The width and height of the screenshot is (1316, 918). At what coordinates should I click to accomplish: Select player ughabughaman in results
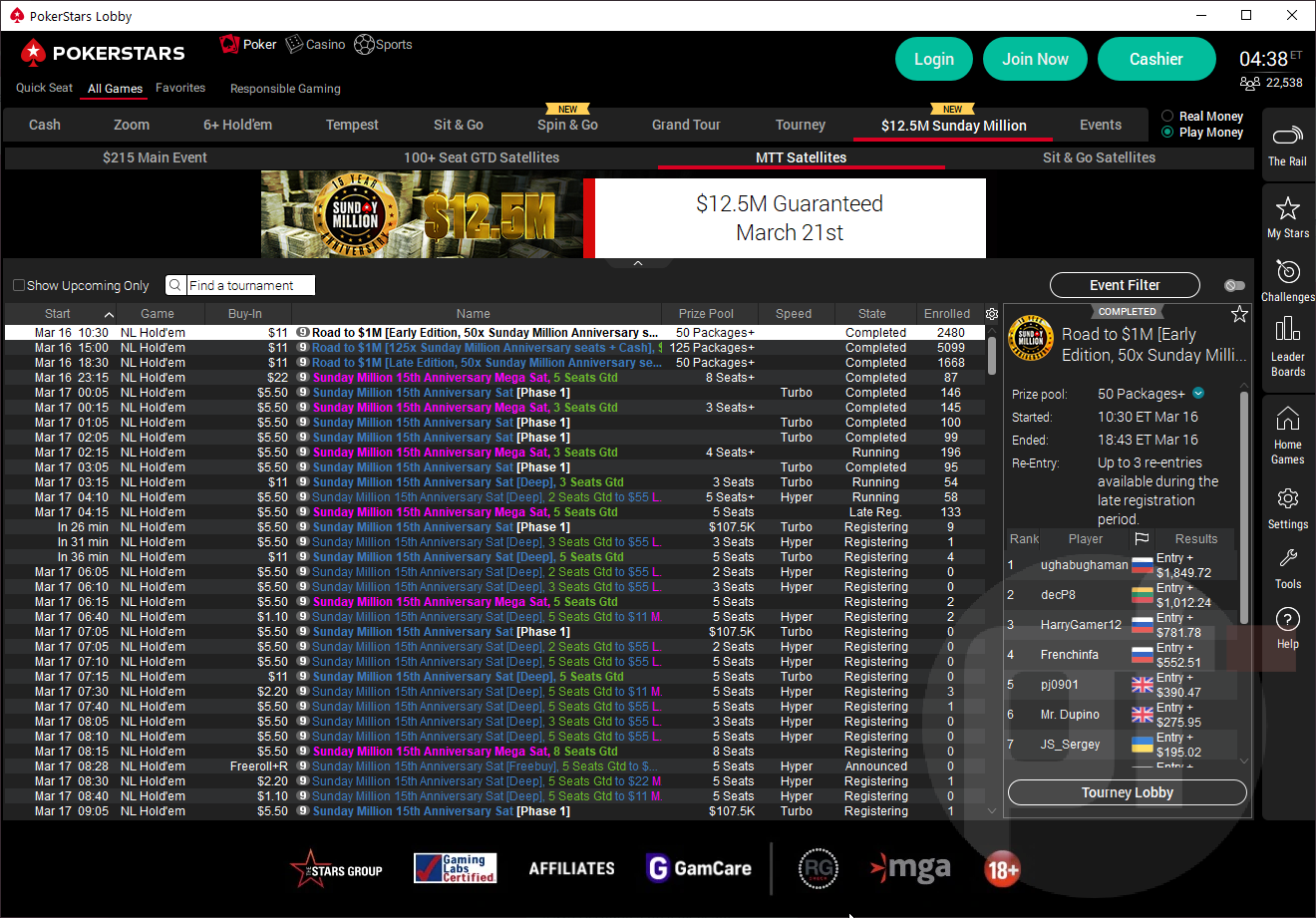click(1085, 565)
